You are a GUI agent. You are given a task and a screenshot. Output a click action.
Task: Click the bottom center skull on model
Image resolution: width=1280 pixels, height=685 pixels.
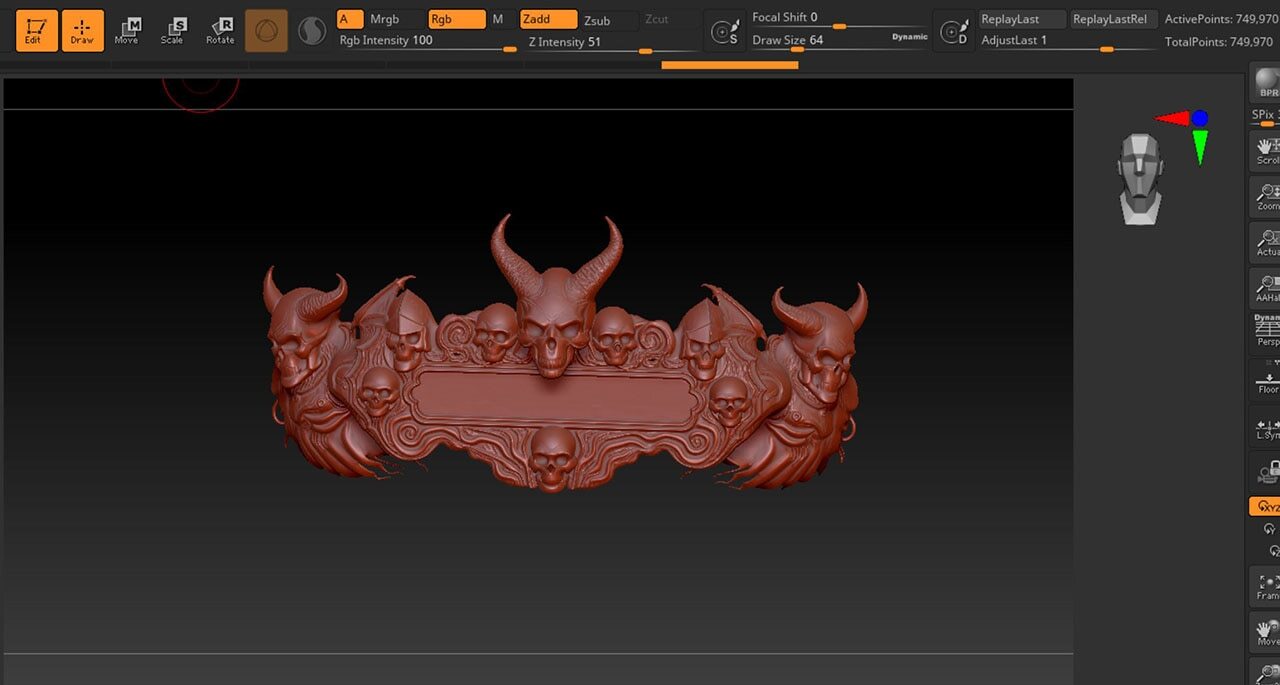pos(552,458)
